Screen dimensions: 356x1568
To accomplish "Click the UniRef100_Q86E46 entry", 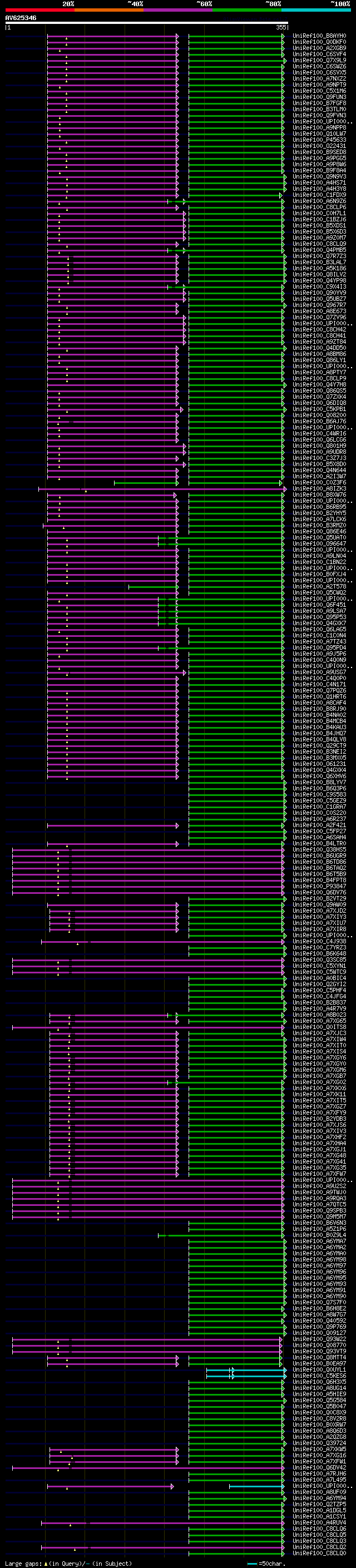I will 319,531.
